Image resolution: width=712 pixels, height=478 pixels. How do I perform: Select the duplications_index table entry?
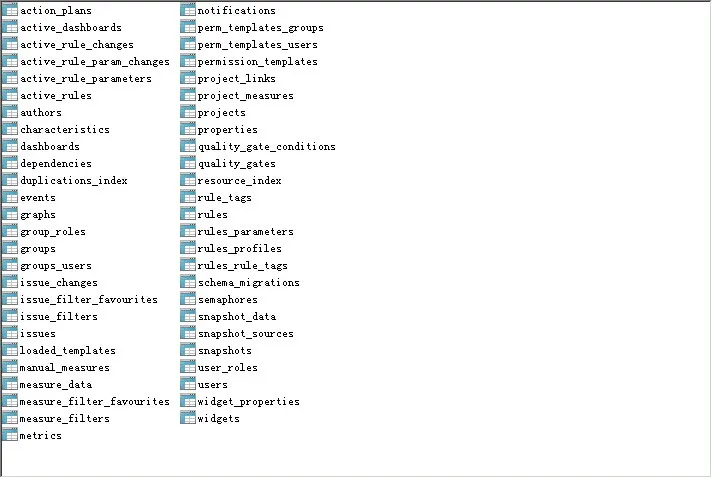(74, 181)
